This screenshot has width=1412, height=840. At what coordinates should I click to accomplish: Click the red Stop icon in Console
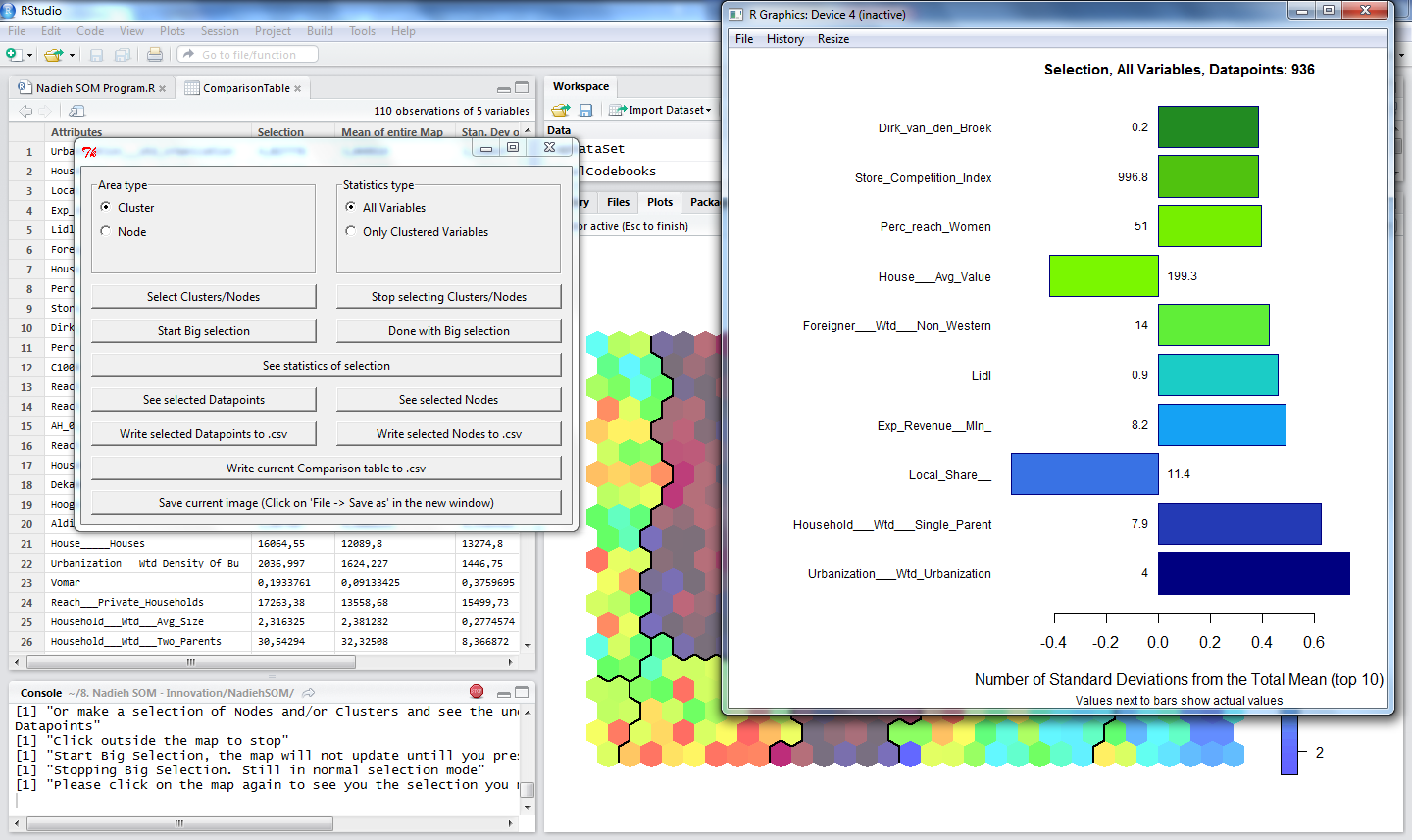[477, 692]
